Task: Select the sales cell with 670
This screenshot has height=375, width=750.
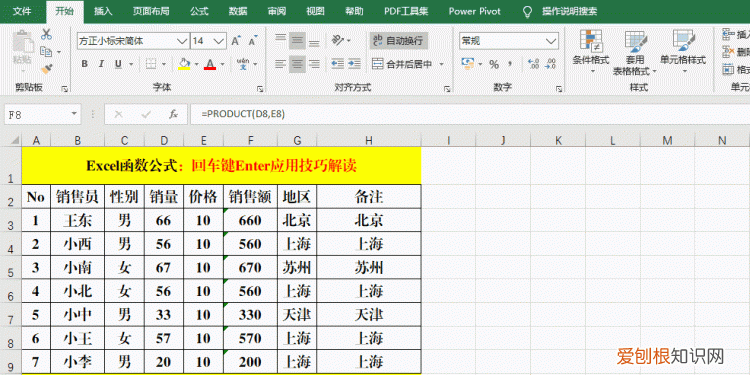Action: tap(250, 267)
